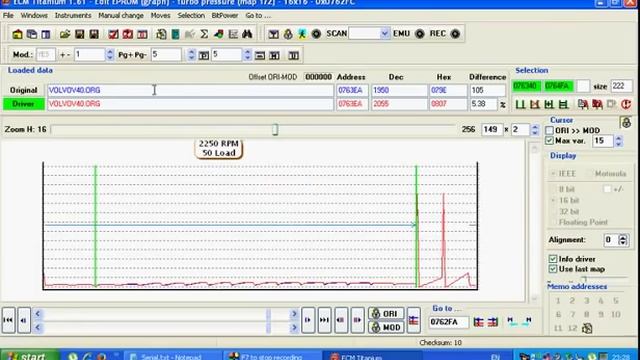
Task: Click the red-green-blue shapes toolbar icon
Action: point(219,34)
